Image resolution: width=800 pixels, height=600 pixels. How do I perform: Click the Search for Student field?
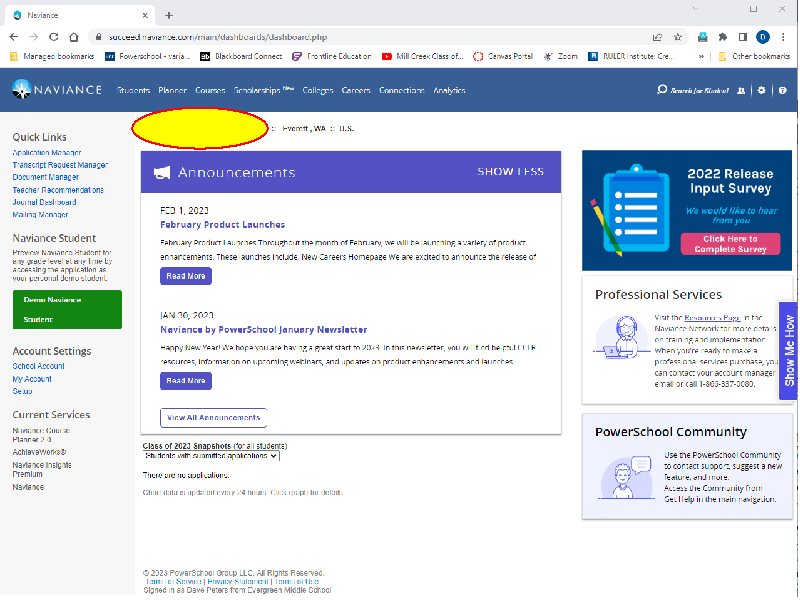pyautogui.click(x=699, y=91)
